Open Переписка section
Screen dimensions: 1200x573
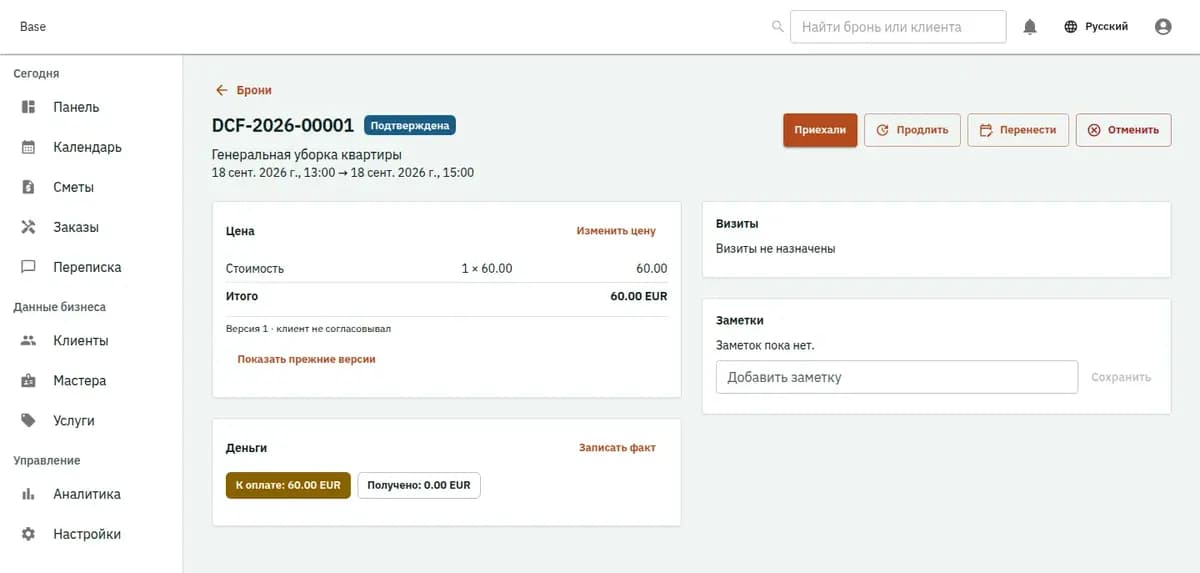coord(91,267)
